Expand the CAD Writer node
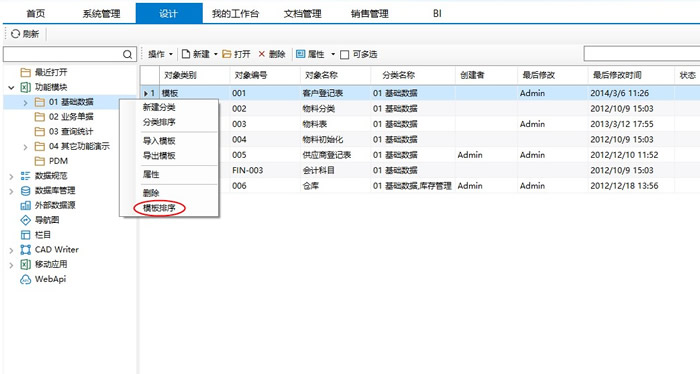The width and height of the screenshot is (700, 374). coord(11,250)
